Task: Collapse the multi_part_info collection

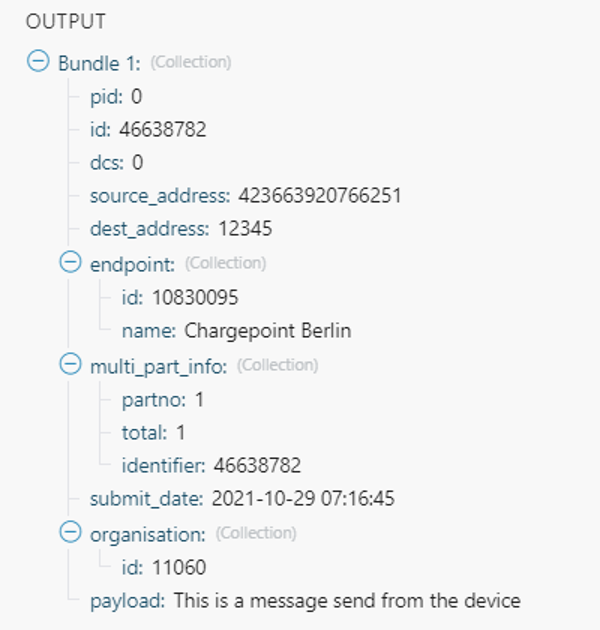Action: (70, 365)
